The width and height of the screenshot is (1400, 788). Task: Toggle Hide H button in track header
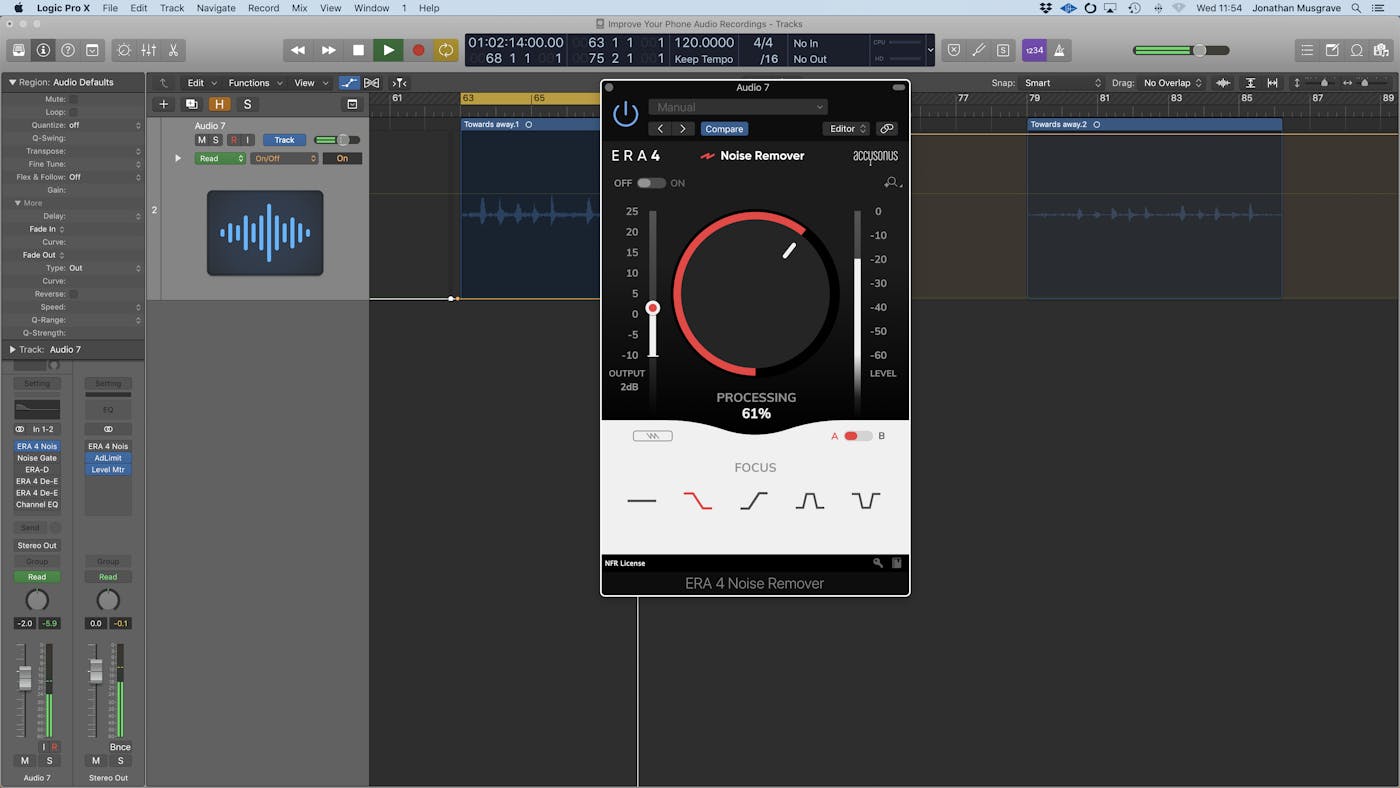pos(219,104)
